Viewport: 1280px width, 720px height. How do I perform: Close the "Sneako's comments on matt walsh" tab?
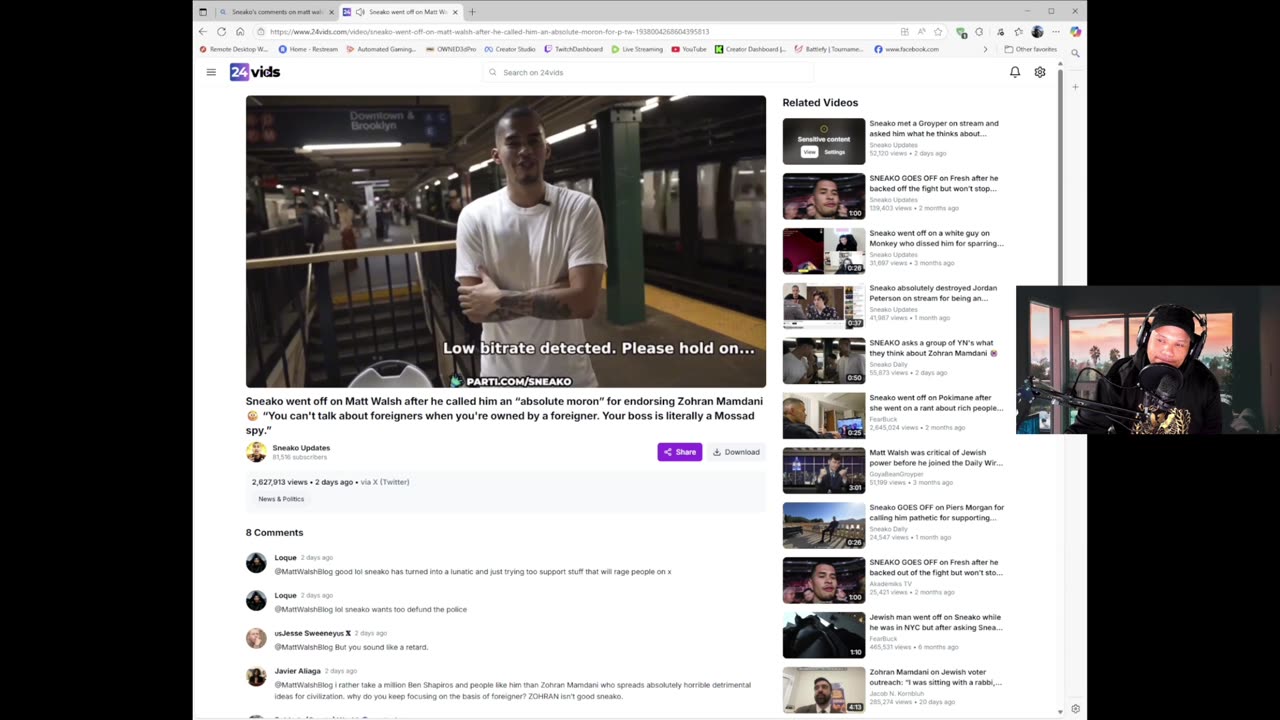[x=331, y=12]
